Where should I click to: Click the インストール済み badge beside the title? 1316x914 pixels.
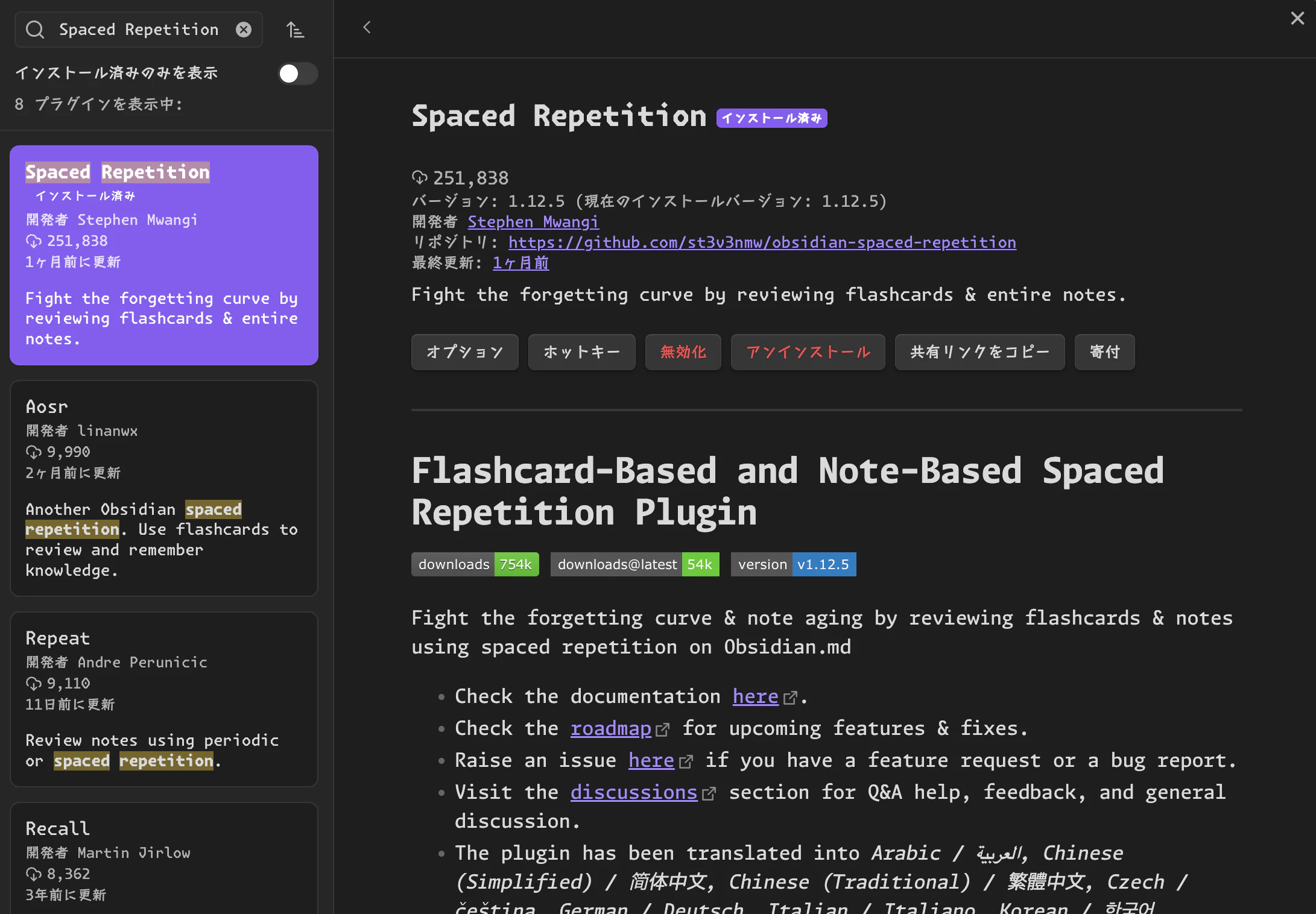click(x=772, y=118)
